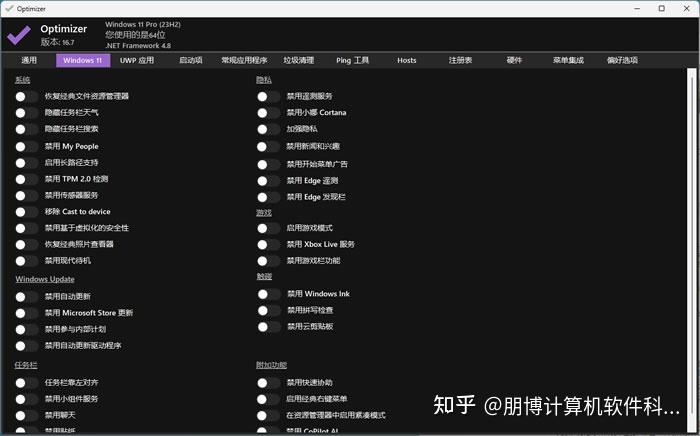Toggle 禁用遥测服务 switch
Viewport: 700px width, 436px height.
pyautogui.click(x=268, y=96)
